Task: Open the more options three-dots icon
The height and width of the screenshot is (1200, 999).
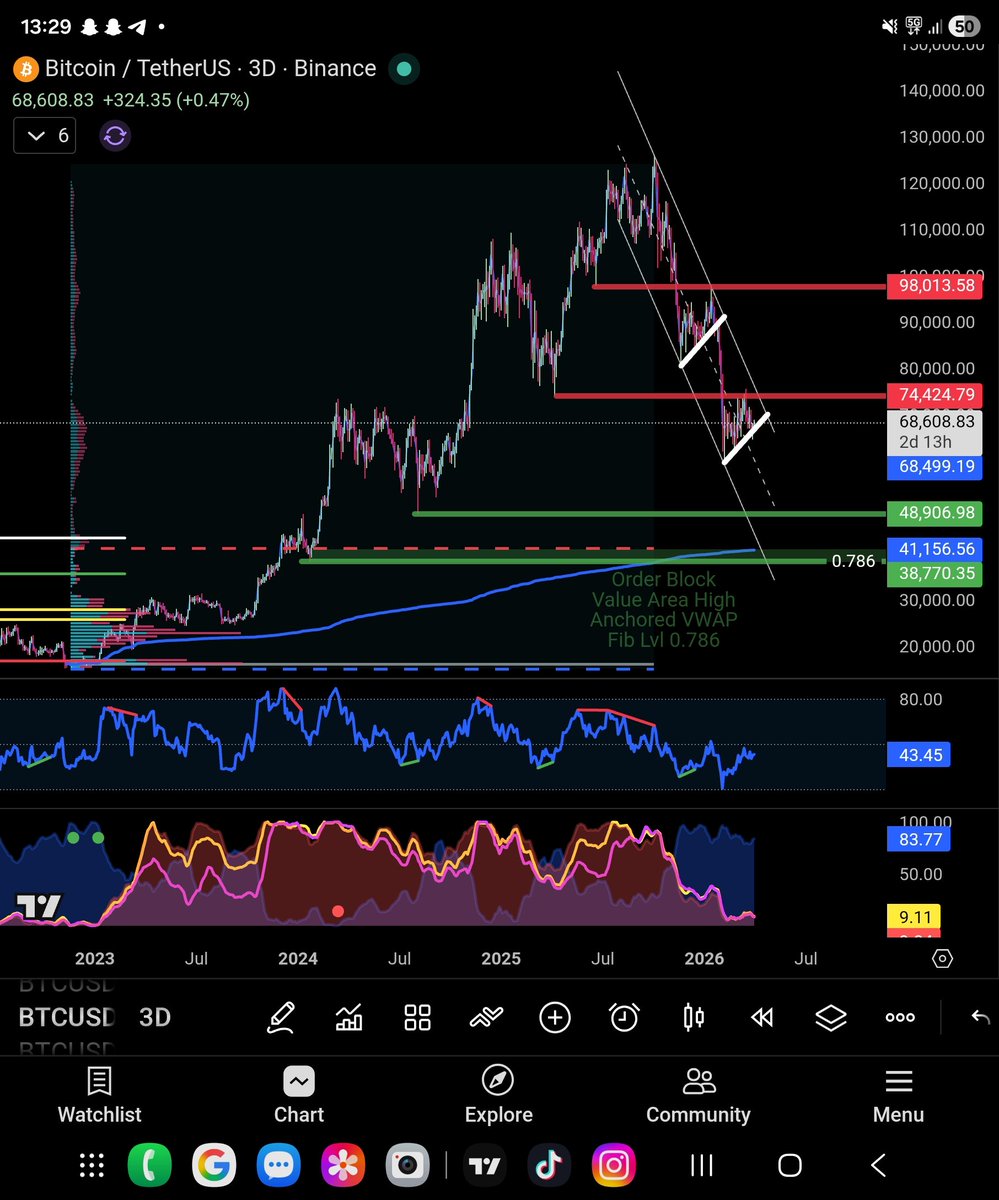Action: coord(900,1018)
